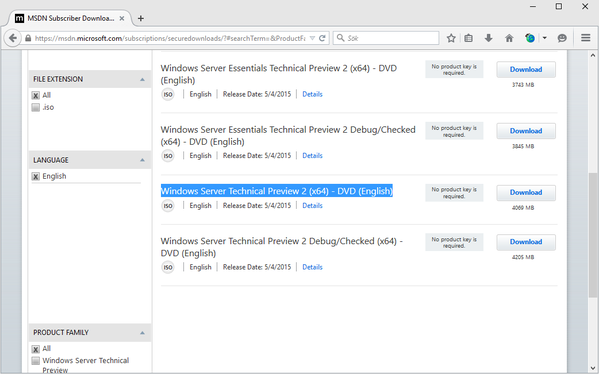Image resolution: width=599 pixels, height=374 pixels.
Task: Collapse the LANGUAGE filter section
Action: coord(142,160)
